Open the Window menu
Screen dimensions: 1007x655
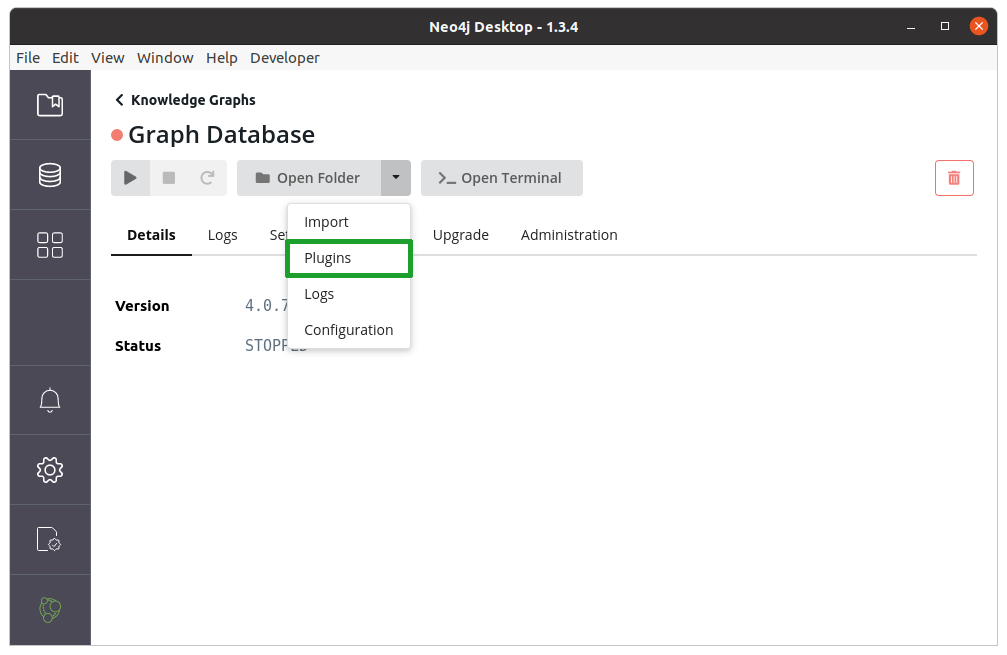click(165, 58)
